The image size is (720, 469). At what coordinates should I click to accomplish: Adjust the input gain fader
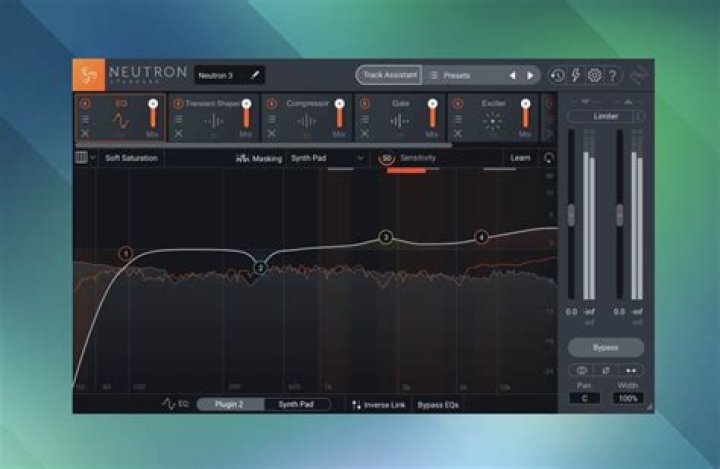tap(571, 215)
